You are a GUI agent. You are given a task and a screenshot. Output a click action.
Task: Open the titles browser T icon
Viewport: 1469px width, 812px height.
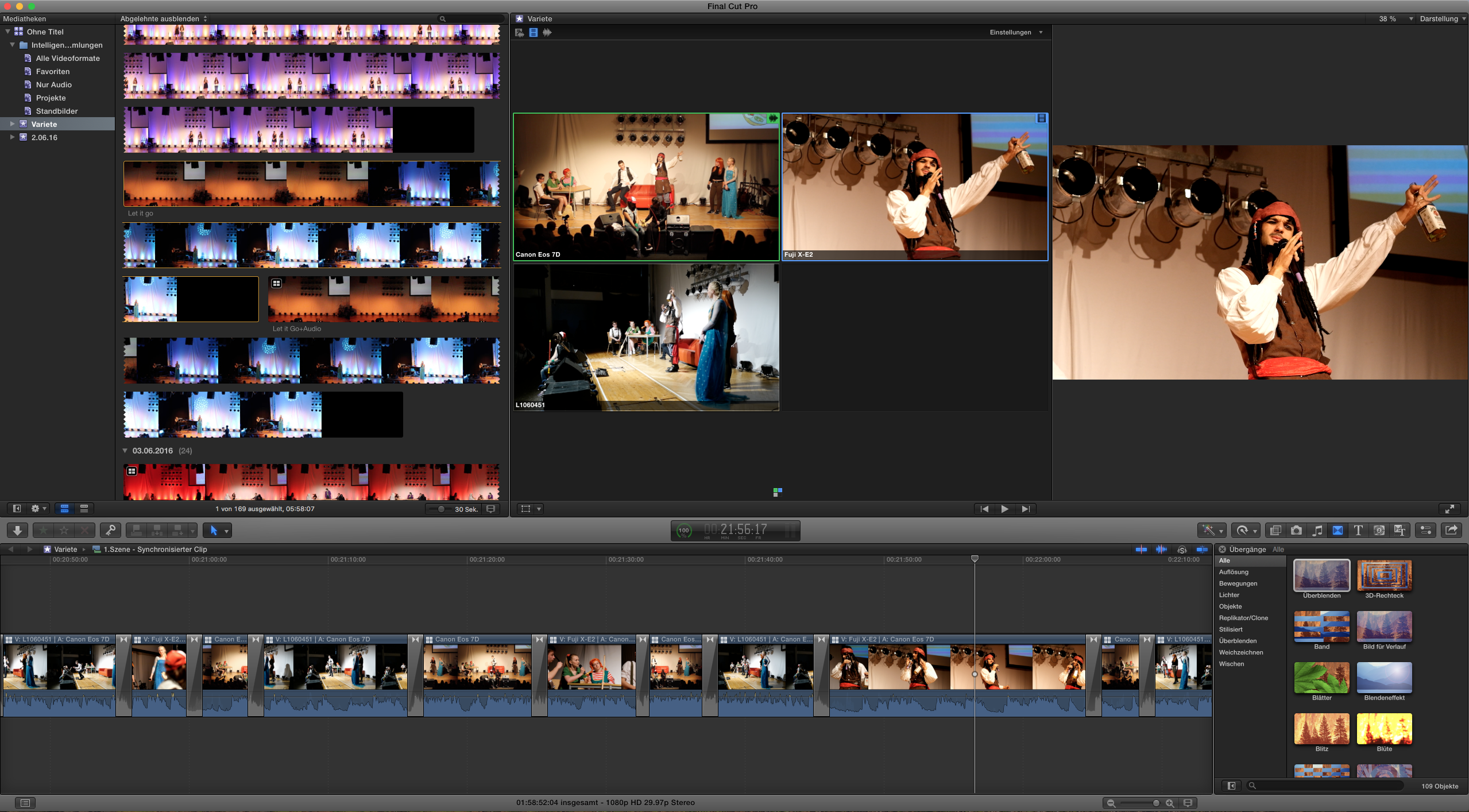click(1358, 531)
